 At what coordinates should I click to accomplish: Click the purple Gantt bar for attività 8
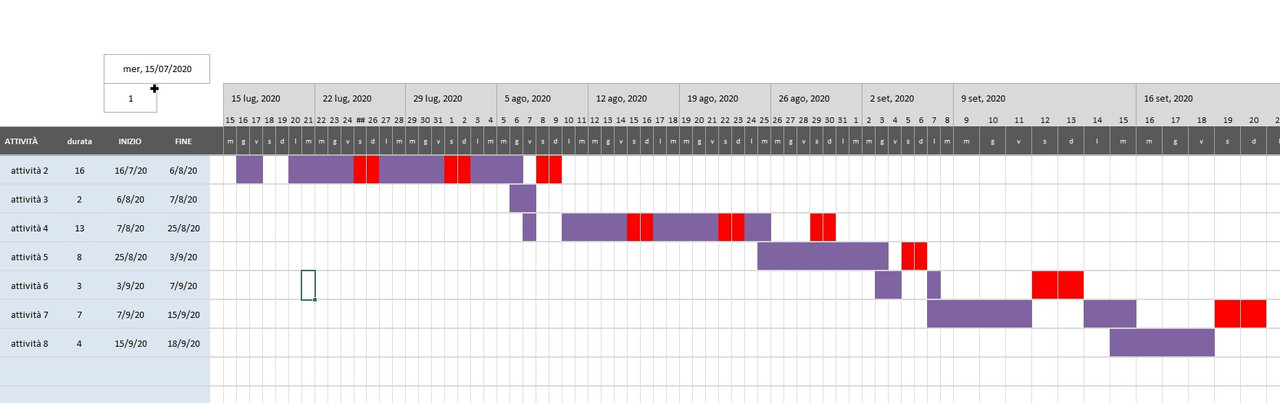1161,343
